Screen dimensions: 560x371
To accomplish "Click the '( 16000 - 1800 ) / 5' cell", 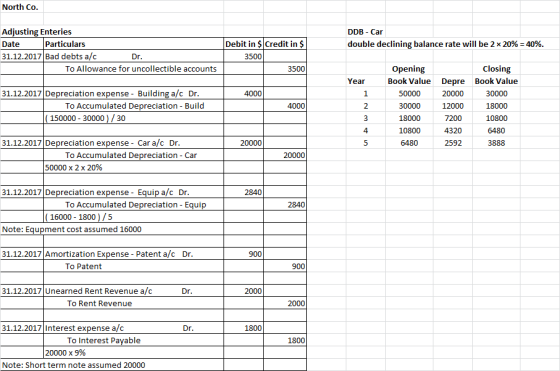I will click(x=134, y=217).
